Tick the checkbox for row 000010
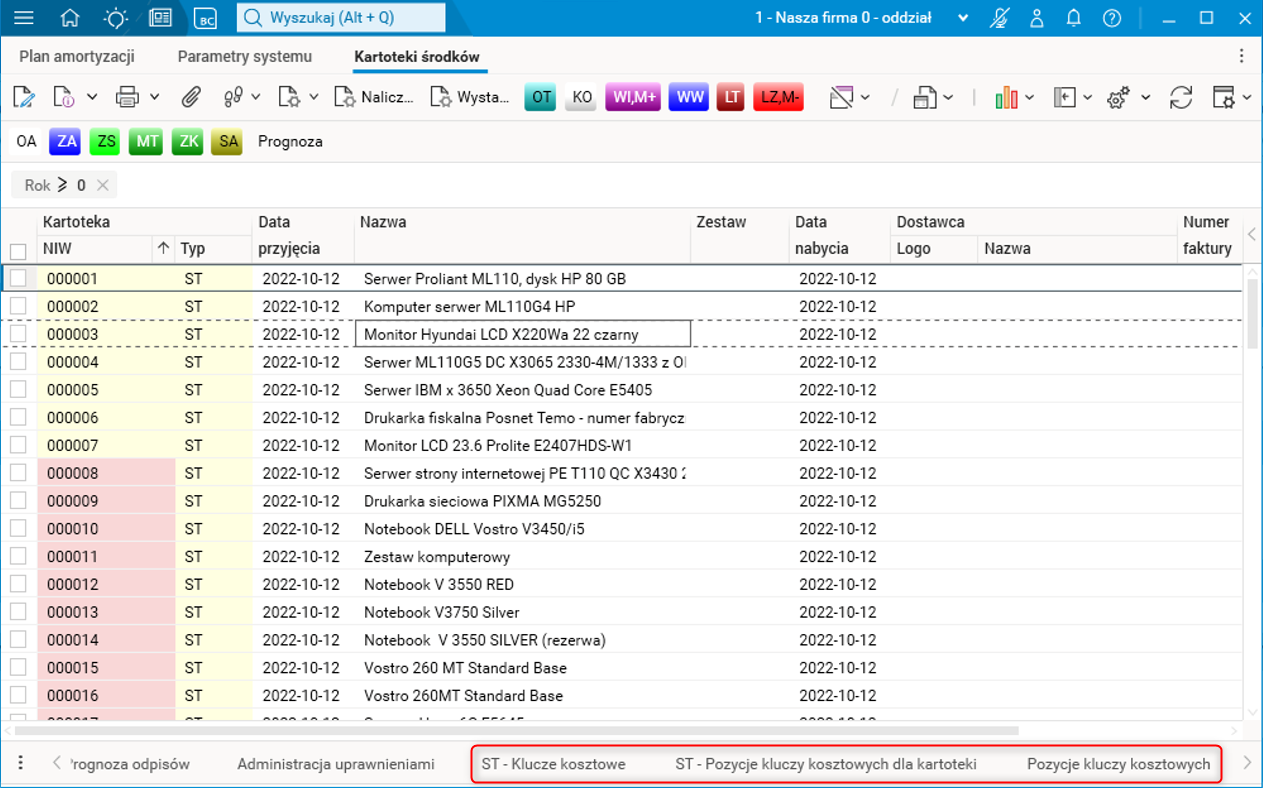Viewport: 1263px width, 788px height. coord(18,529)
